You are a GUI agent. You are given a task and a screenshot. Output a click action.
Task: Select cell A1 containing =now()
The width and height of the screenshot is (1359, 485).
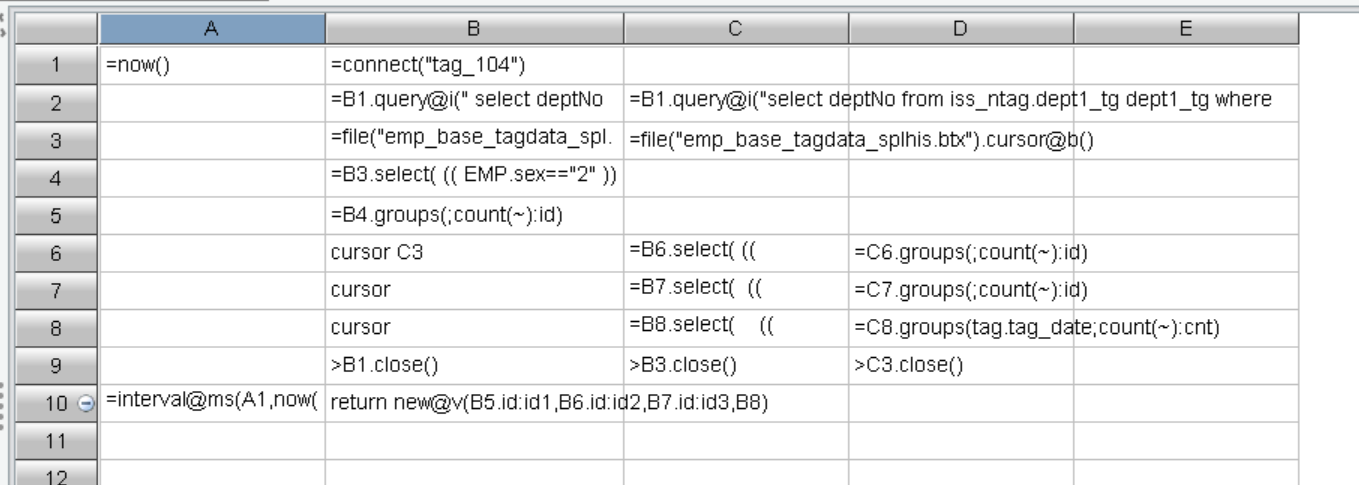[212, 65]
